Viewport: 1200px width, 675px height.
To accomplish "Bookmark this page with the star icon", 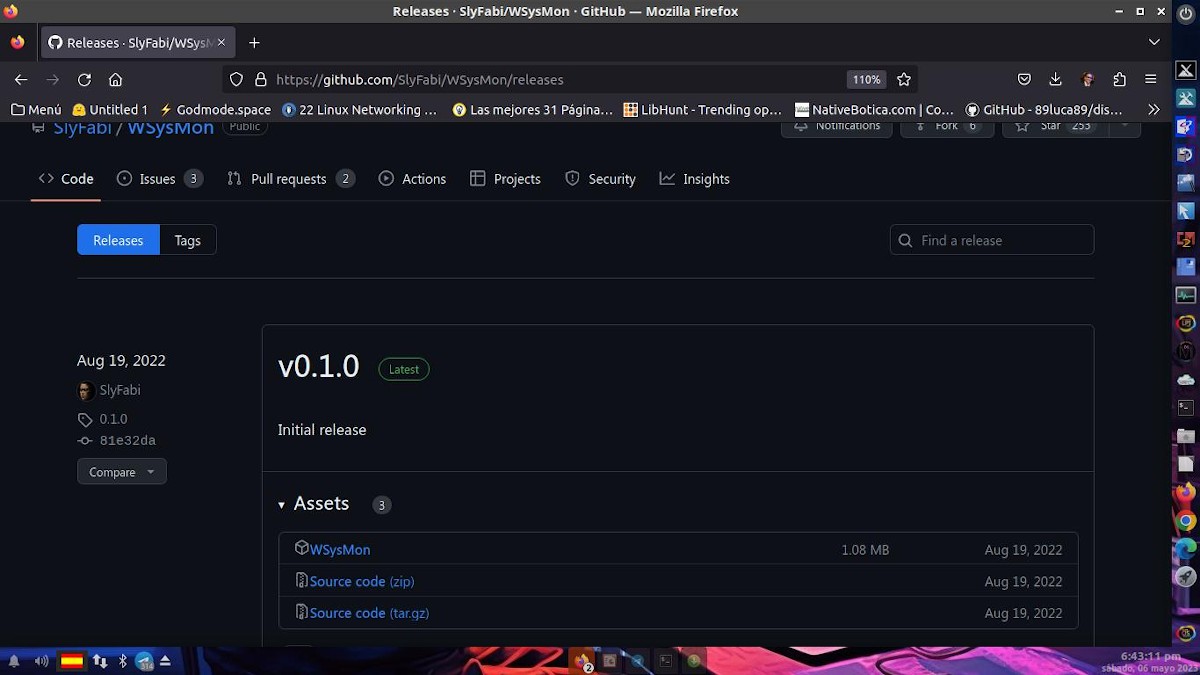I will click(x=904, y=79).
